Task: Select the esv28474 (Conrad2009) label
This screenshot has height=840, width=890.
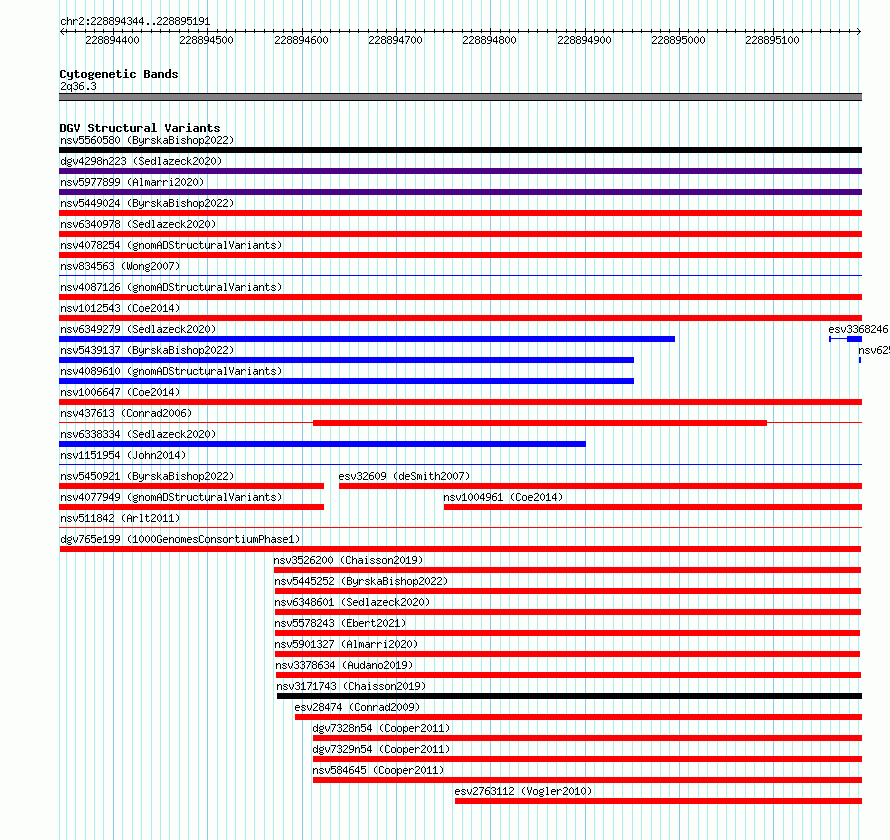Action: tap(357, 707)
